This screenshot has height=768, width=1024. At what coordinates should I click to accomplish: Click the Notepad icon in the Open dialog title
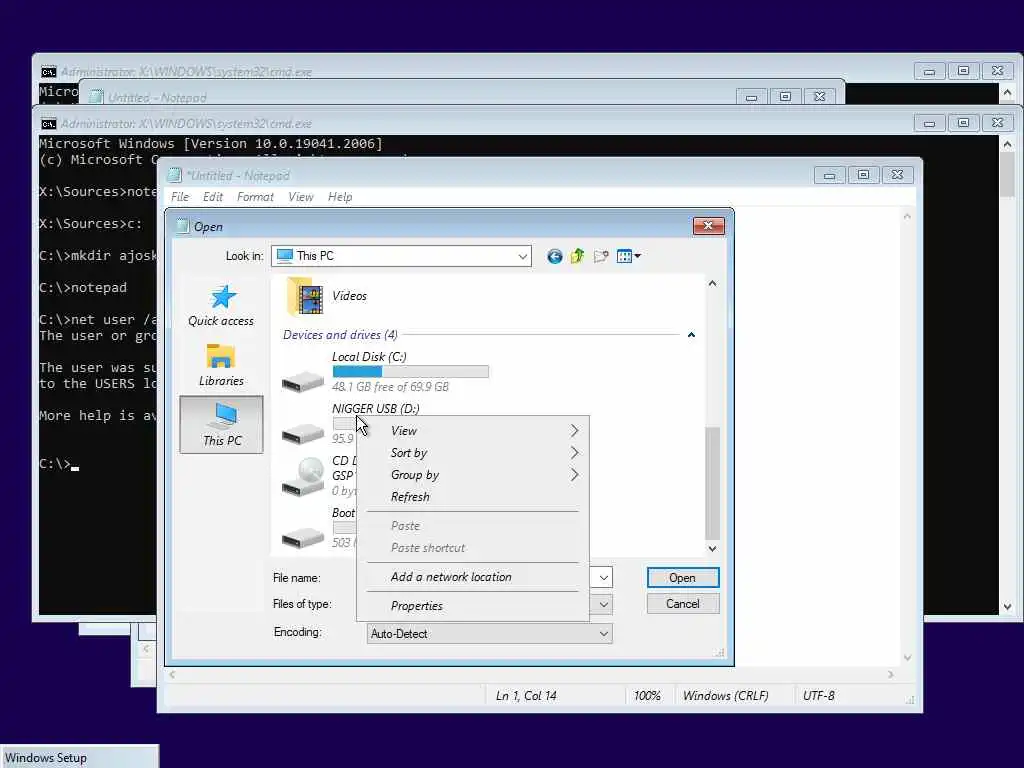(182, 226)
